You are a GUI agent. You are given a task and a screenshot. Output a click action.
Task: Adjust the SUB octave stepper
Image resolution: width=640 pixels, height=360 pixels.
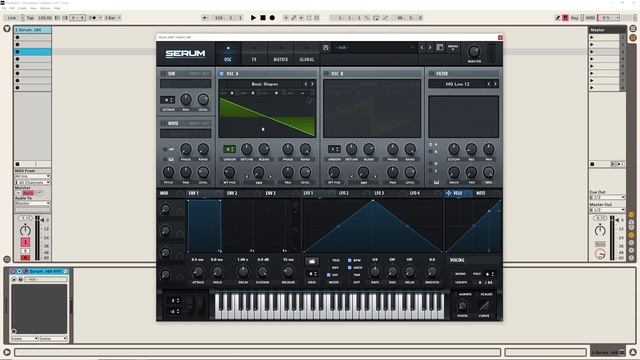click(167, 100)
